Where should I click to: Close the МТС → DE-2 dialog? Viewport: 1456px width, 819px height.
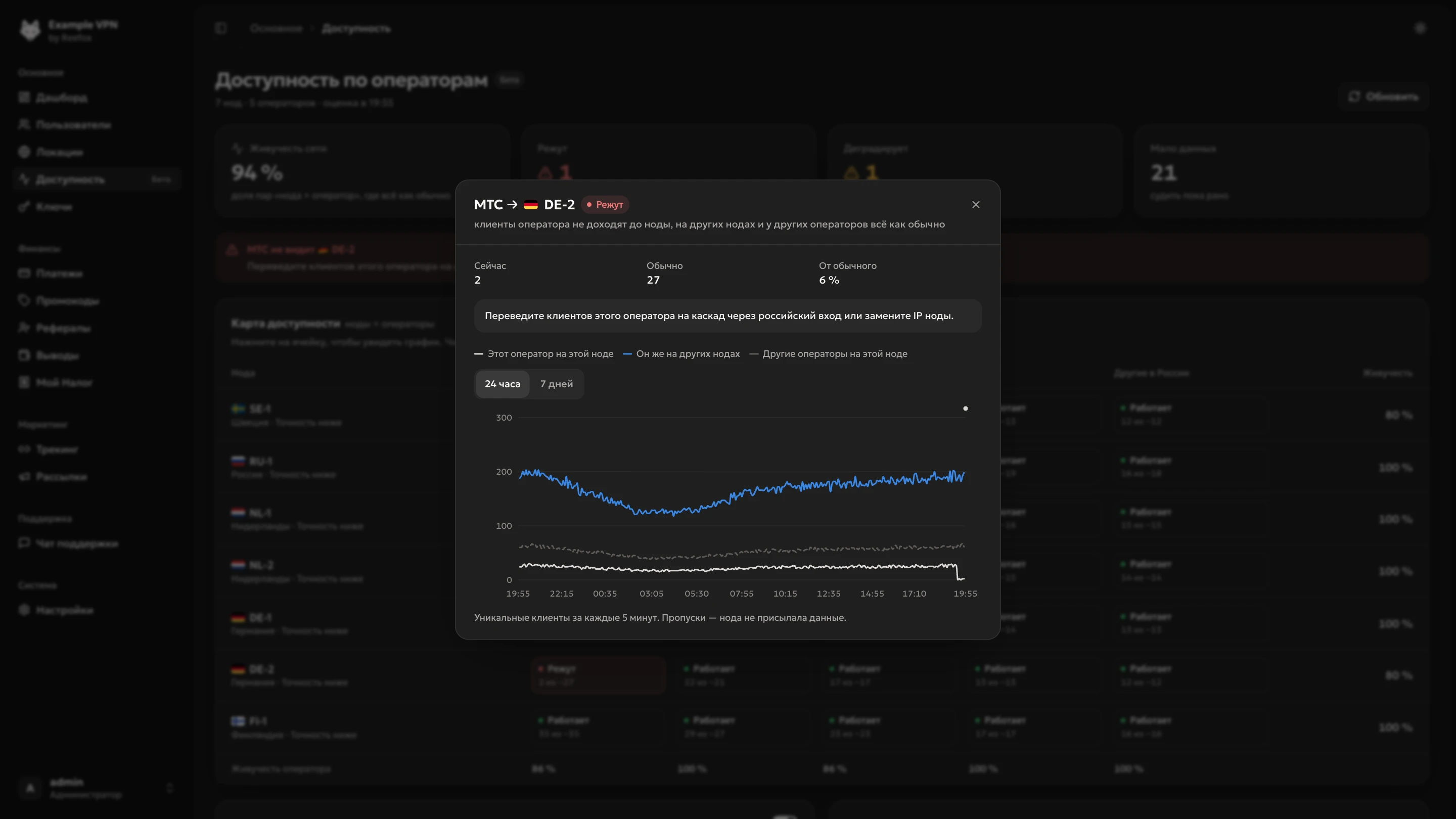(976, 205)
